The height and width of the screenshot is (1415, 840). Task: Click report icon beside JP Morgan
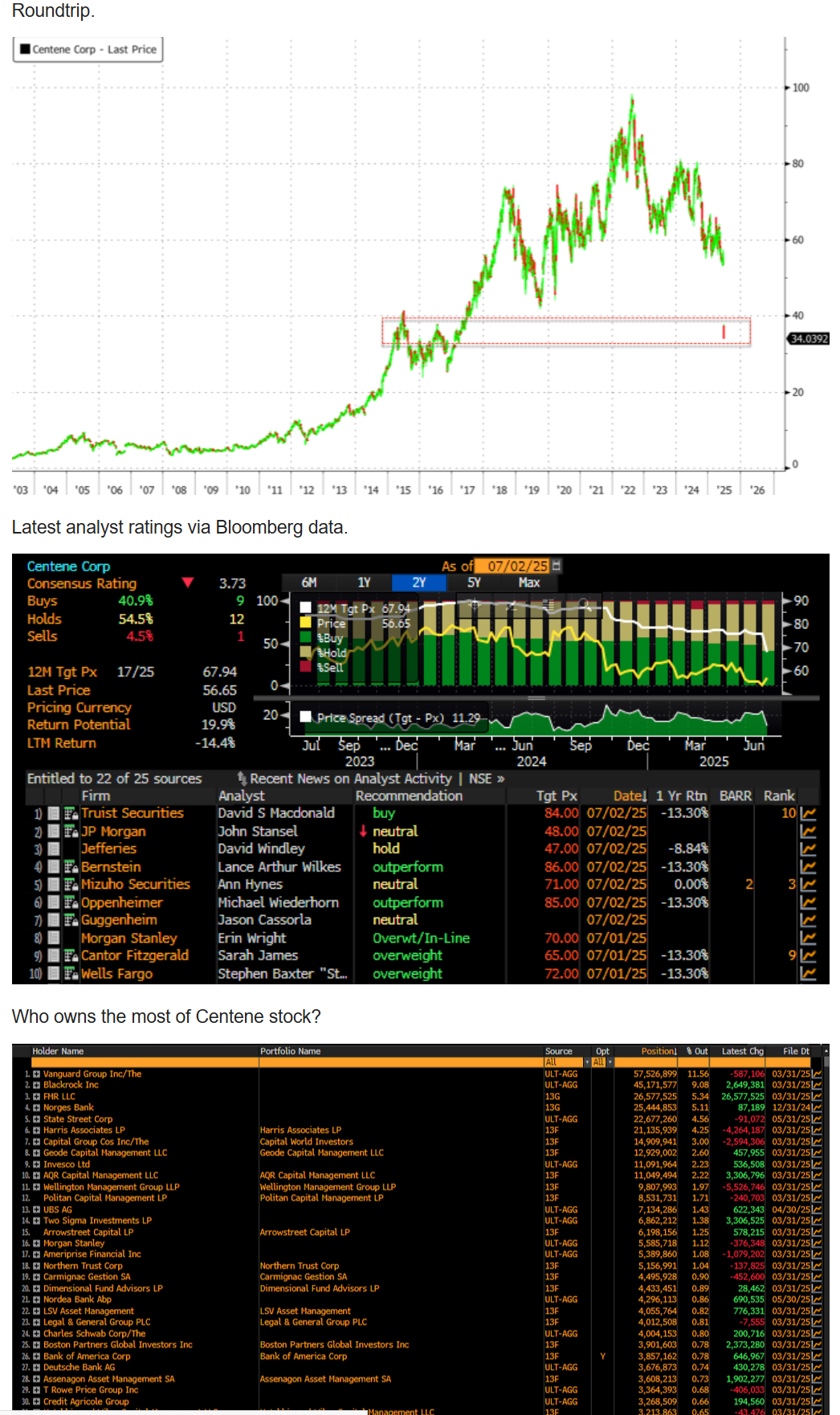click(x=71, y=831)
